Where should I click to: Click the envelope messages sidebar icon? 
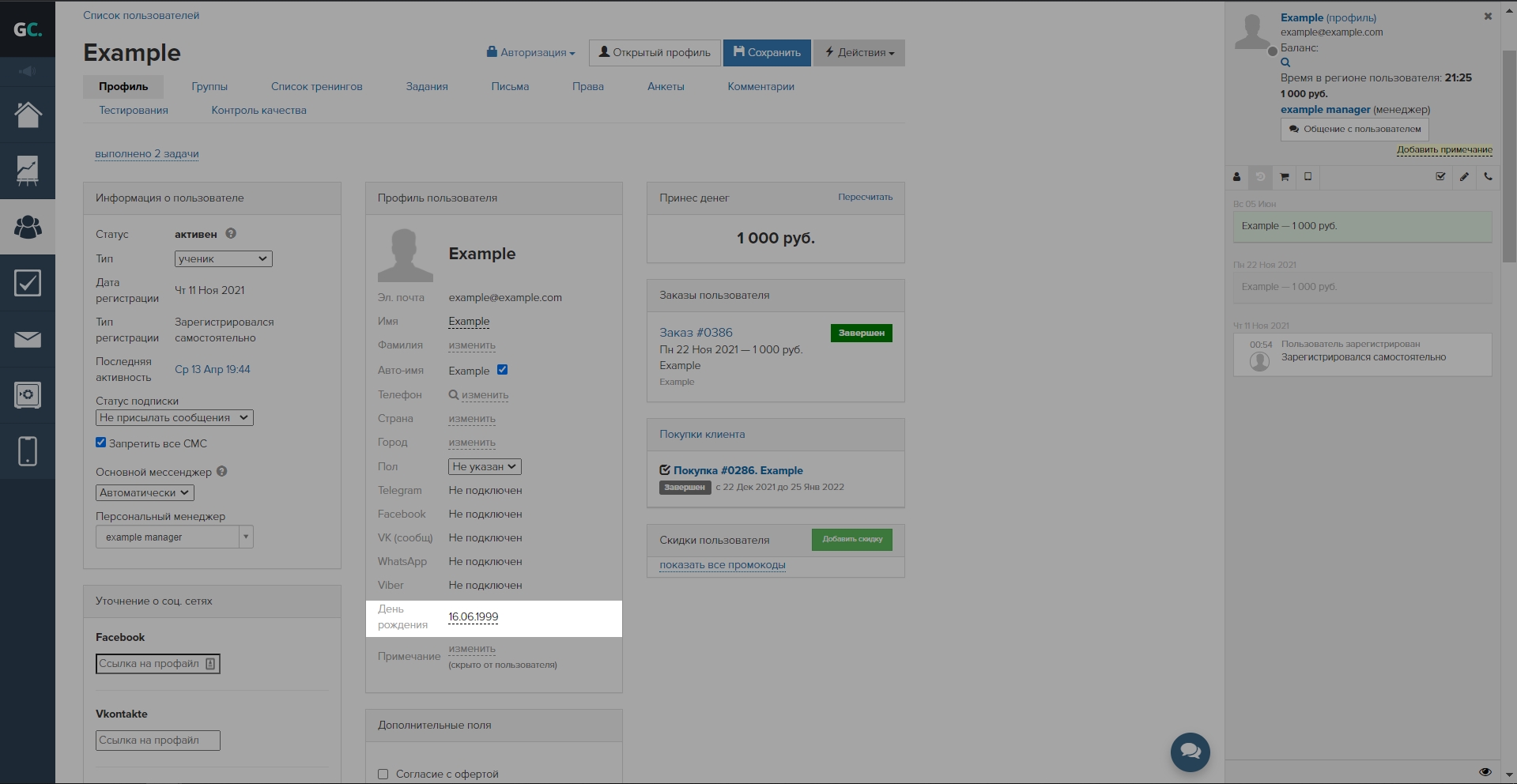pyautogui.click(x=28, y=340)
